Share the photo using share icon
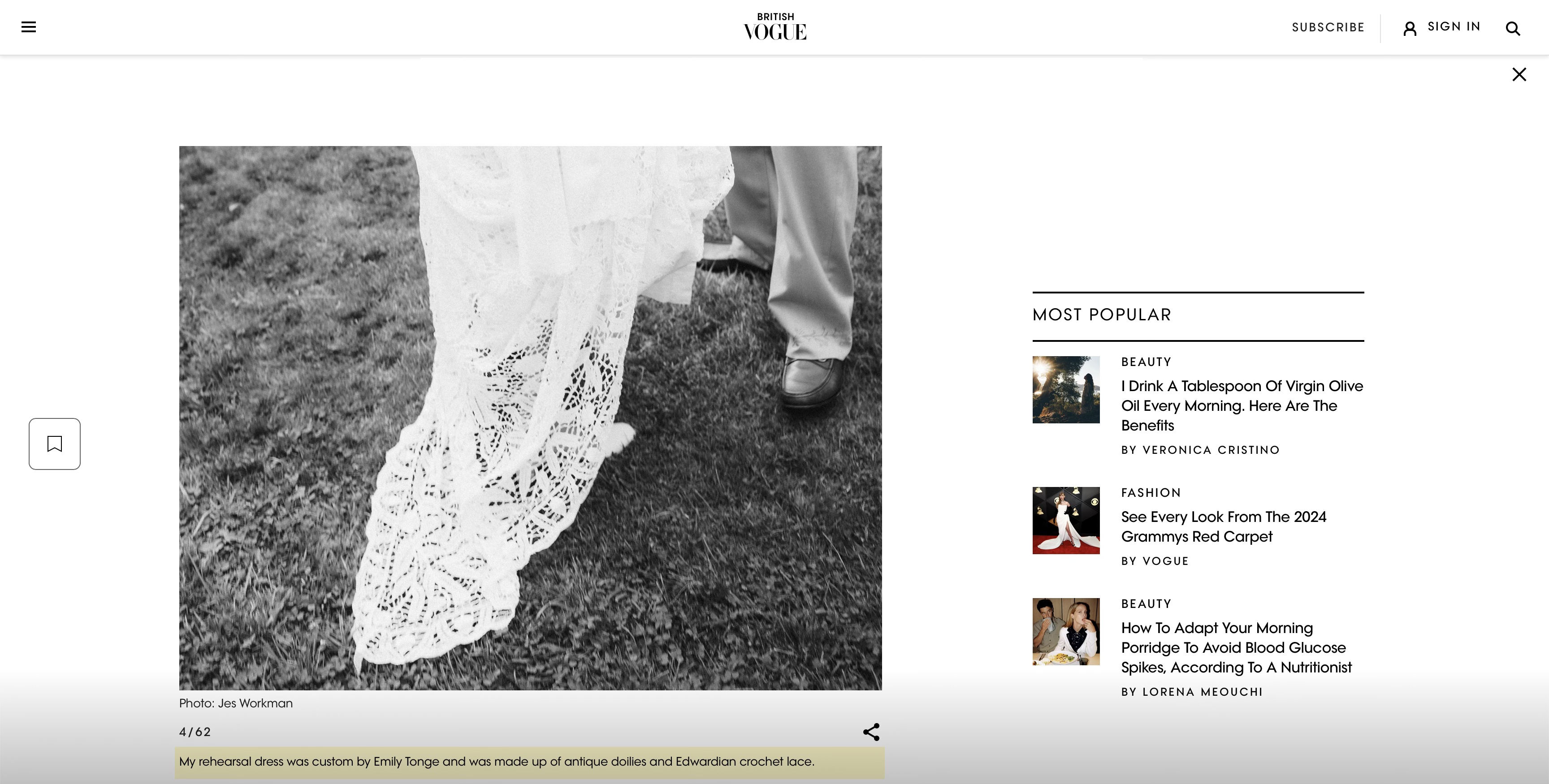The image size is (1549, 784). pyautogui.click(x=871, y=732)
